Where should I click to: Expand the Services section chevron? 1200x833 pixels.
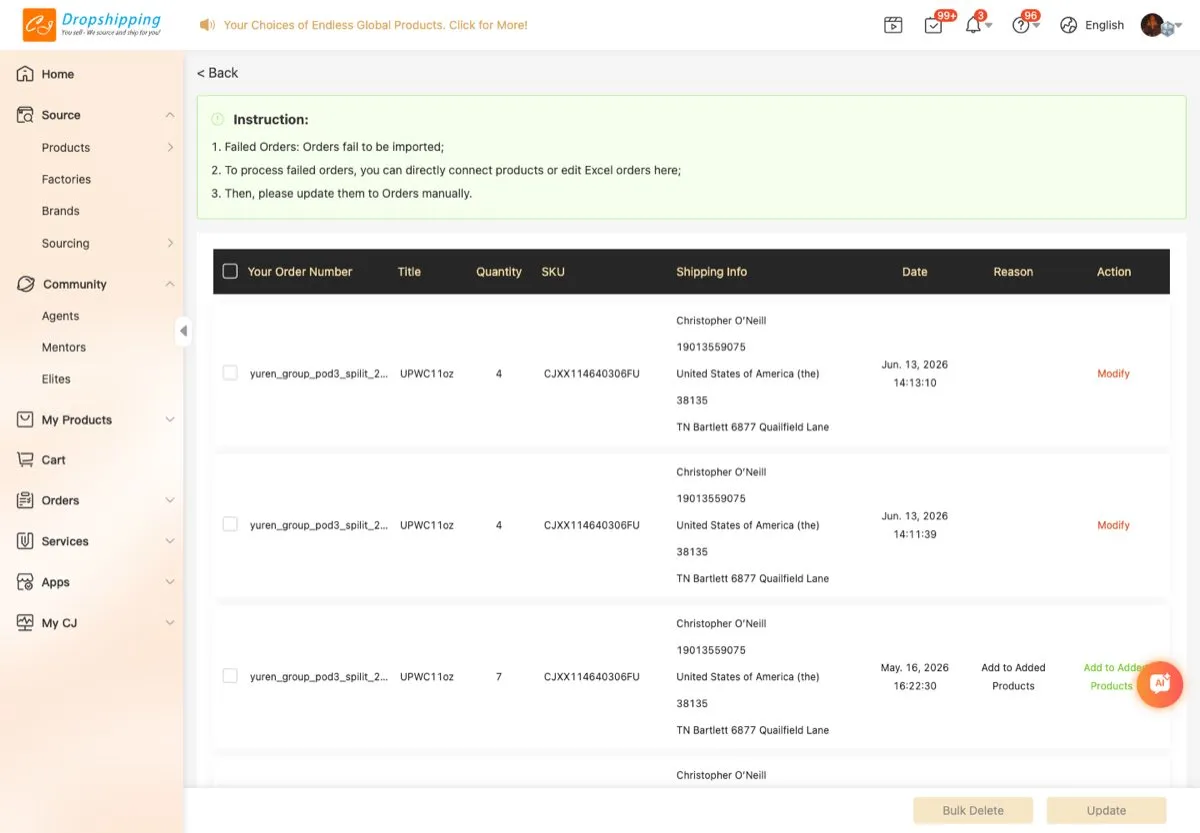[x=170, y=541]
